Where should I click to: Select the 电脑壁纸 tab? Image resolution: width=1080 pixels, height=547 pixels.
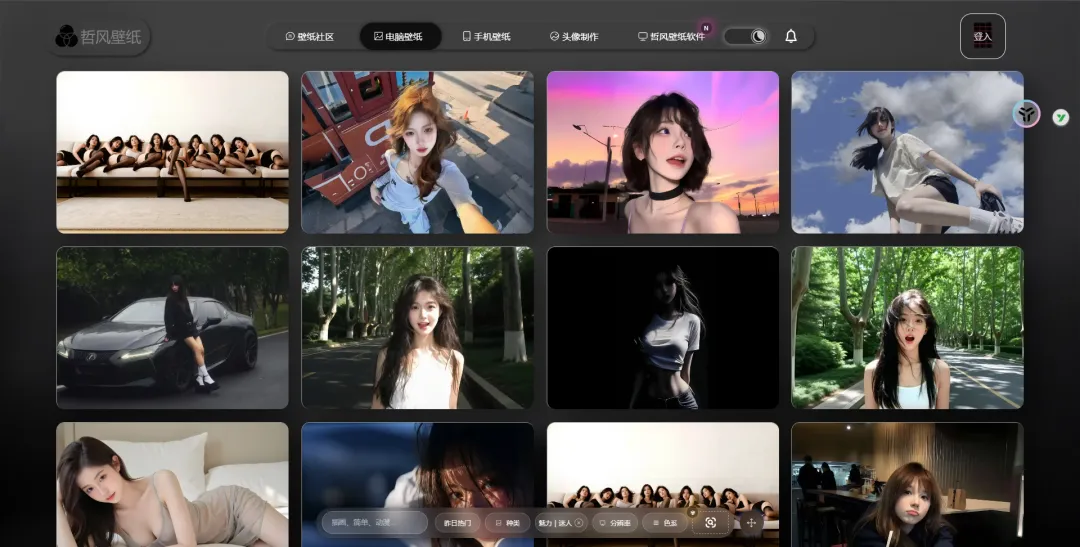399,37
